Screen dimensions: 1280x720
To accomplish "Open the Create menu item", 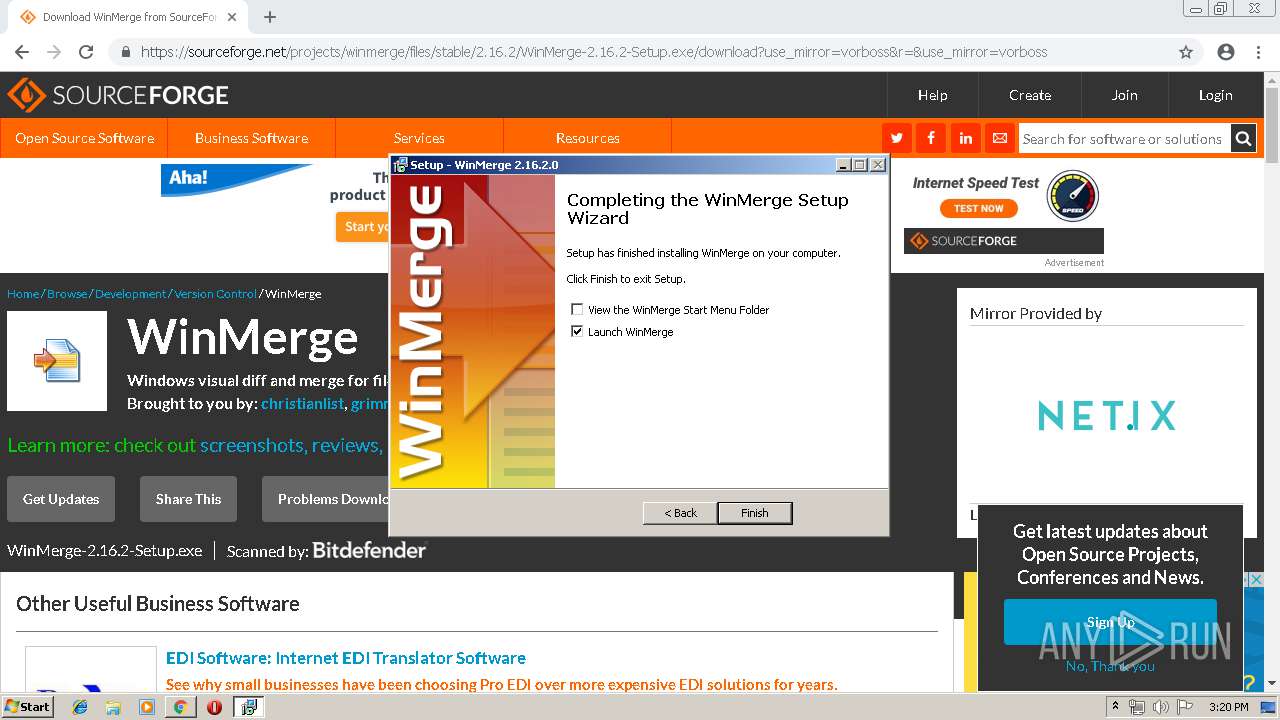I will click(1030, 95).
